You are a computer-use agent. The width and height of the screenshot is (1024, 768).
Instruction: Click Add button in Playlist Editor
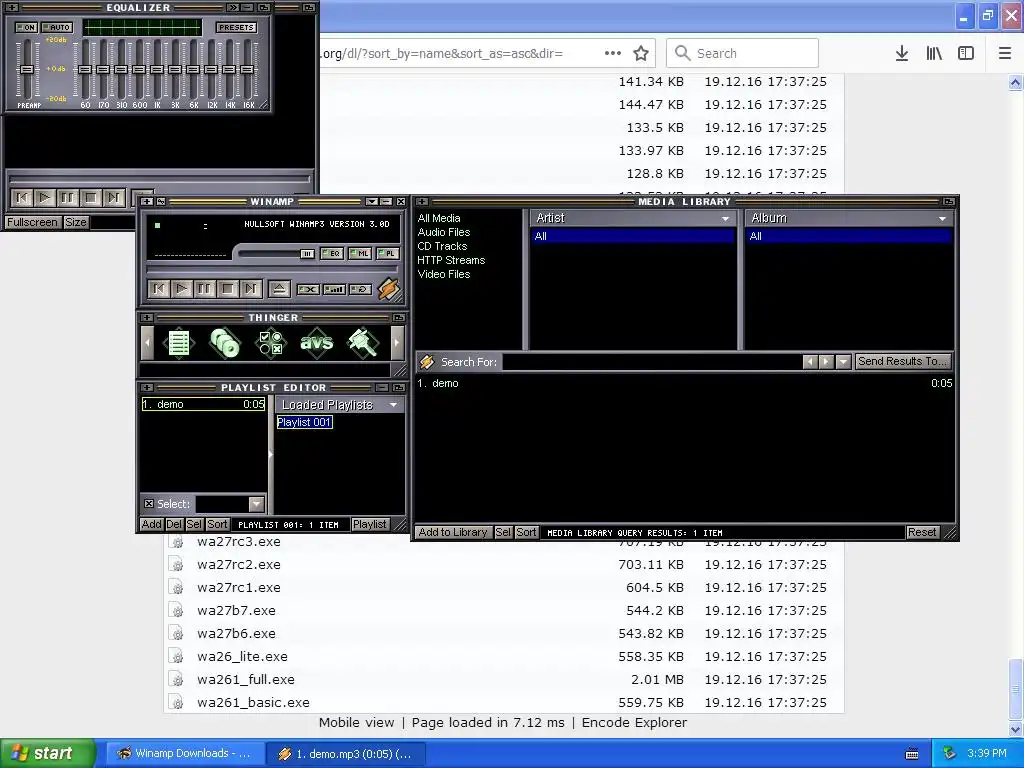151,524
